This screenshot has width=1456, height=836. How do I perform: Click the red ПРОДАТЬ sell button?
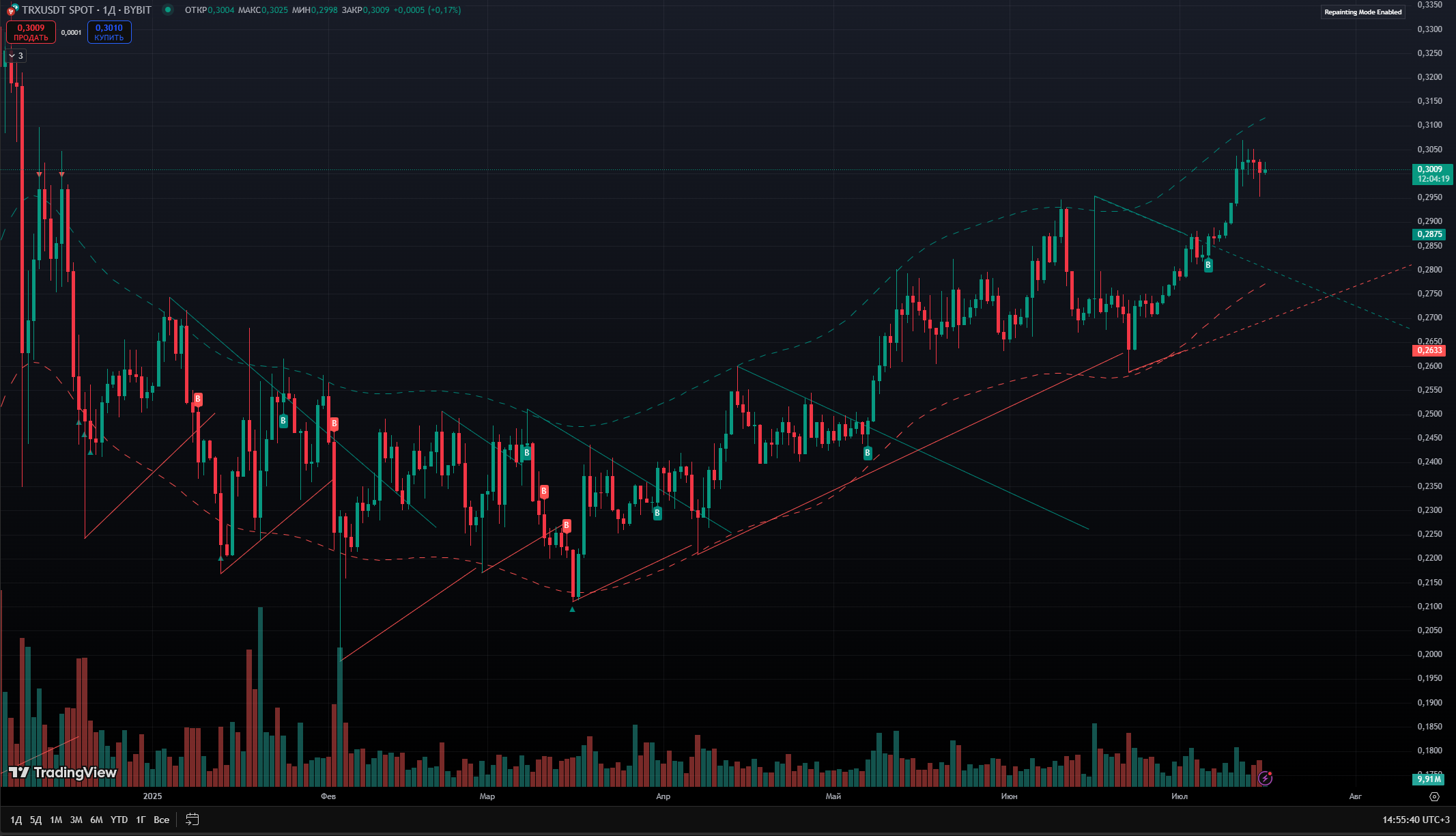31,32
